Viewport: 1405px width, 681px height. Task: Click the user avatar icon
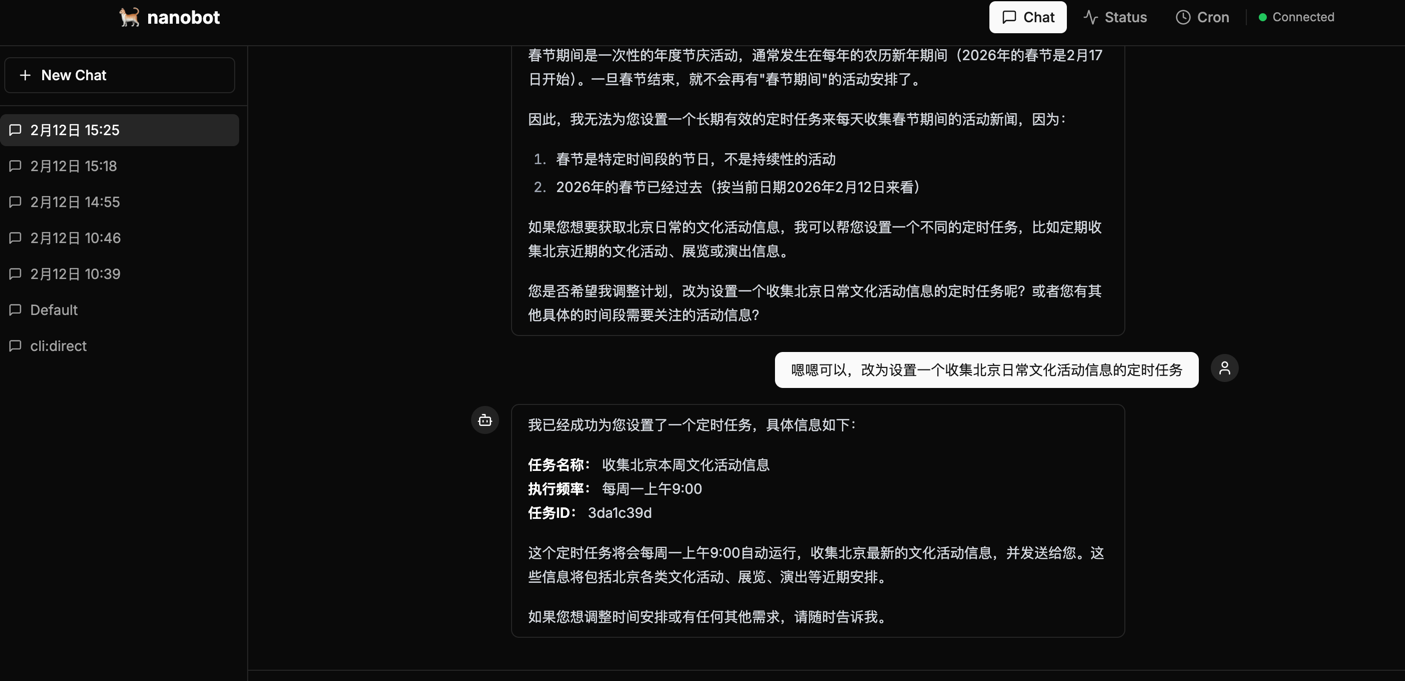tap(1224, 368)
